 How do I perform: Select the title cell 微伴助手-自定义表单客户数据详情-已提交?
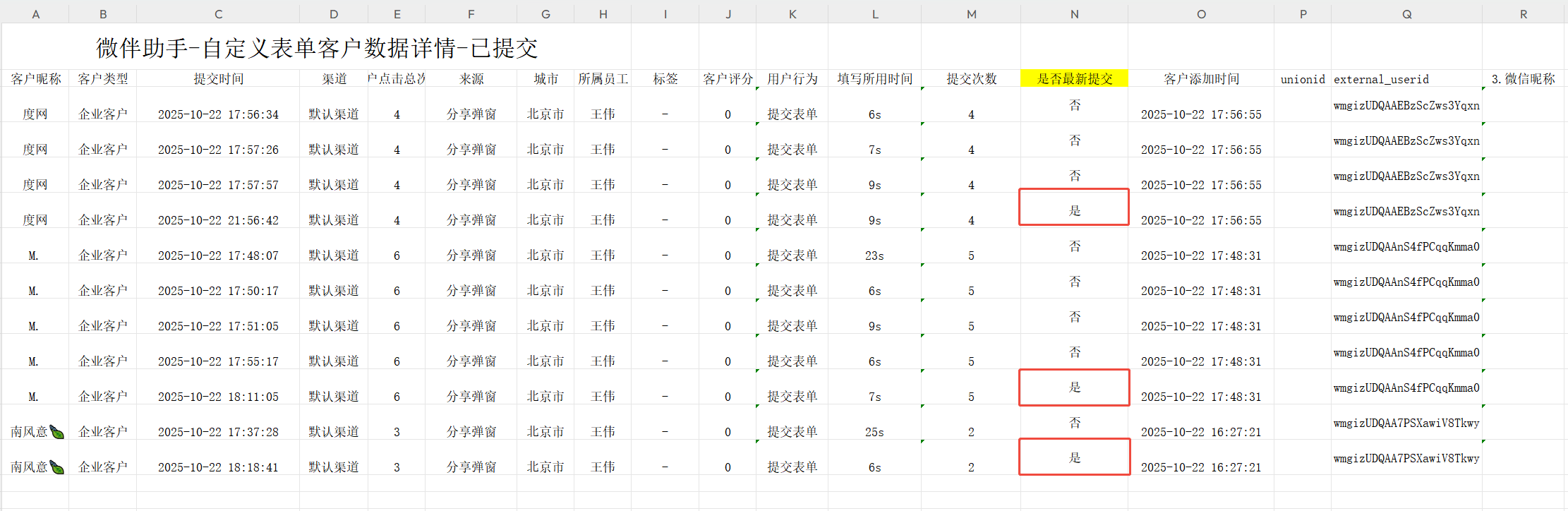[x=317, y=48]
